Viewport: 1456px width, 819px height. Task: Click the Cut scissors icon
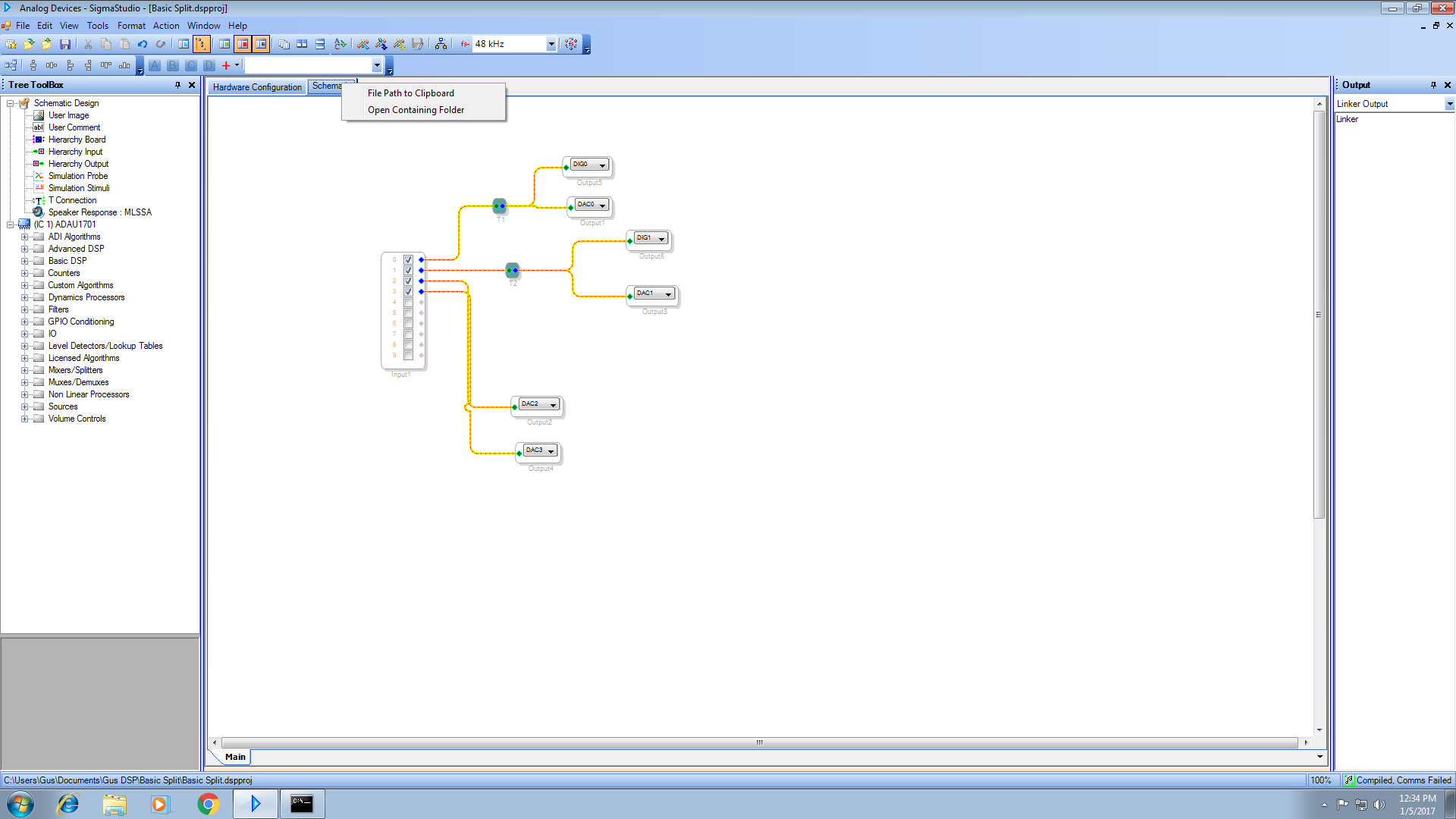tap(88, 44)
